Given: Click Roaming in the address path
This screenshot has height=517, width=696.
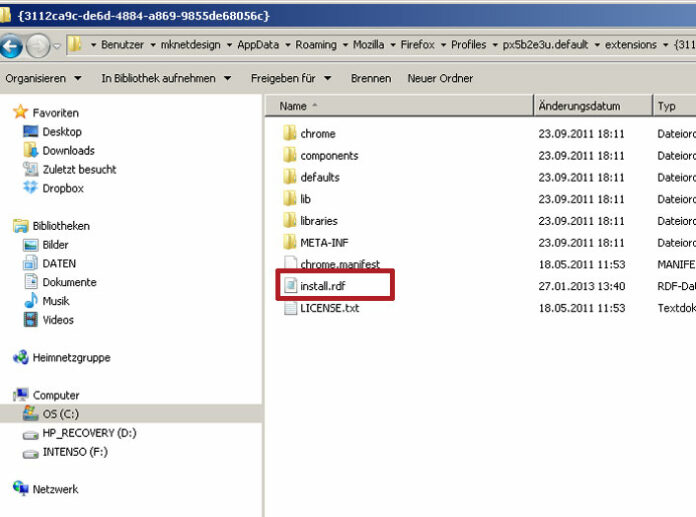Looking at the screenshot, I should (x=316, y=45).
